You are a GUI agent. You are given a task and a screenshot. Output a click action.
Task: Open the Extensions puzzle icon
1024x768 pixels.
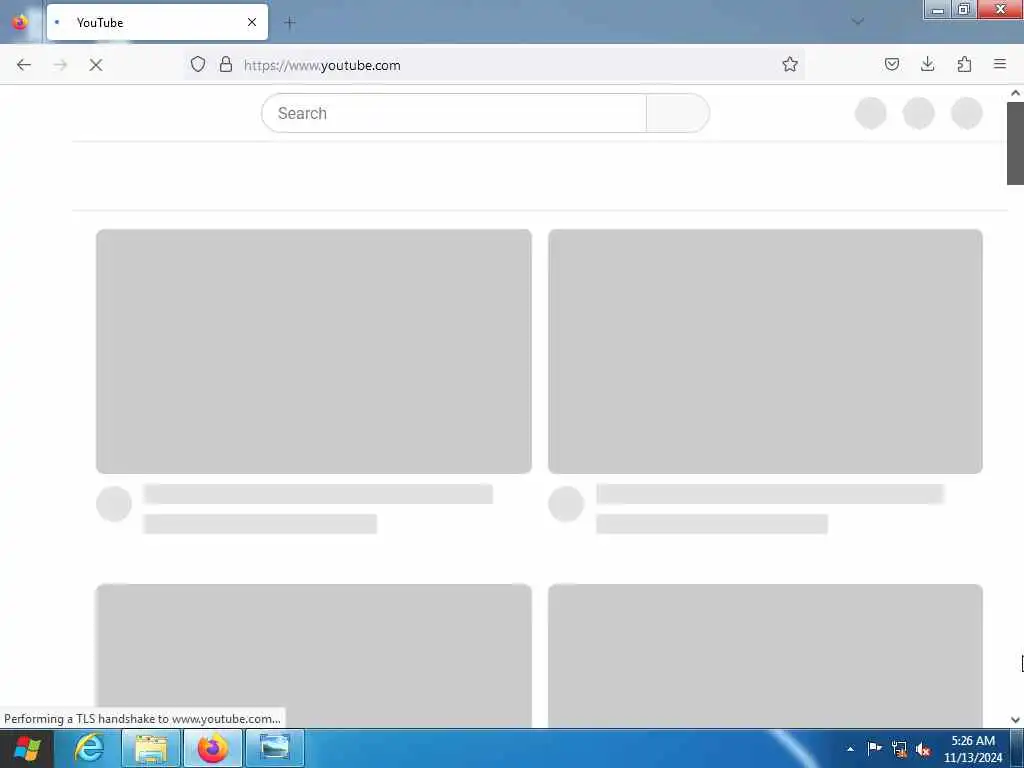[964, 64]
